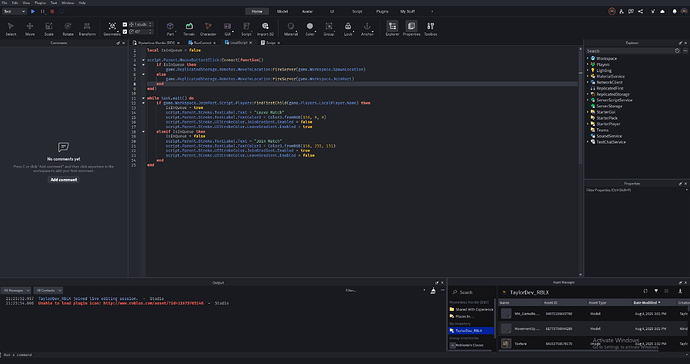The width and height of the screenshot is (690, 364).
Task: Click the Script toolbar icon
Action: click(246, 29)
